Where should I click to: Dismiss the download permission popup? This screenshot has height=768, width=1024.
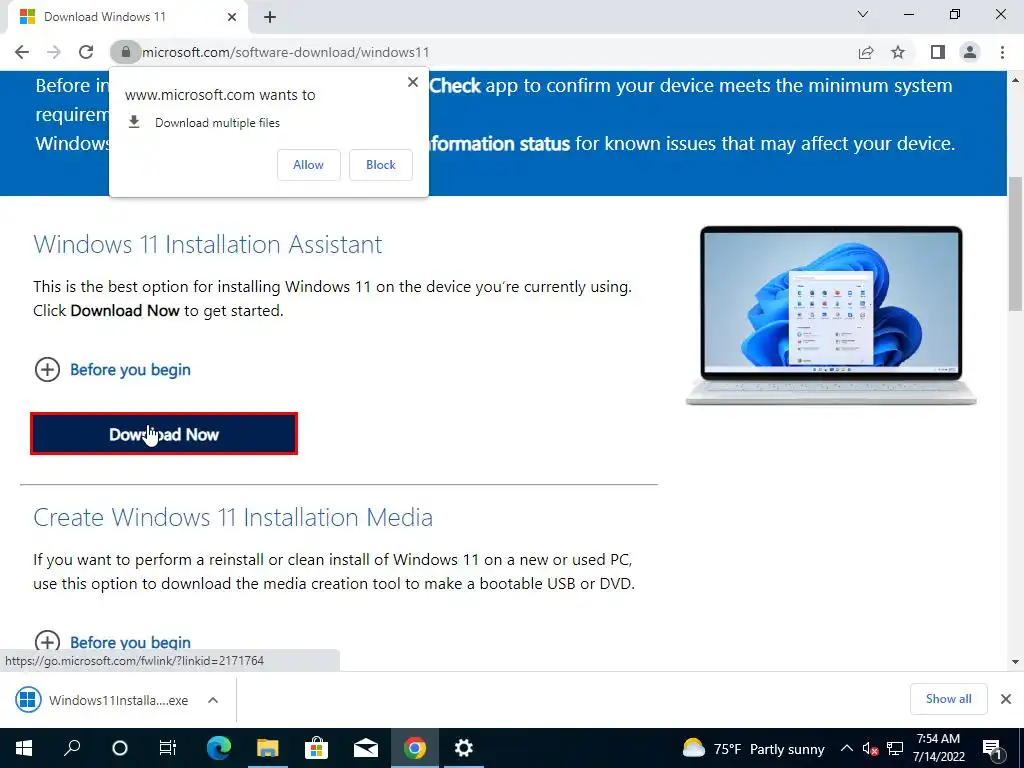click(x=413, y=82)
